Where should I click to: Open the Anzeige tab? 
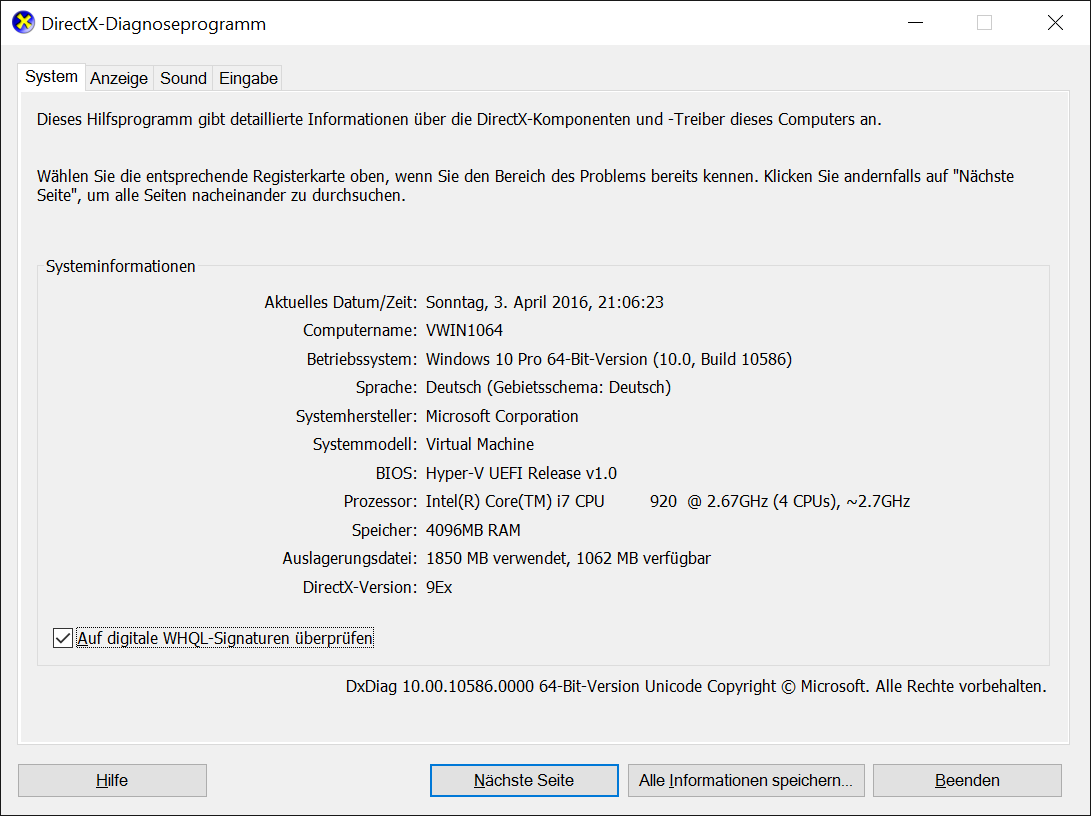coord(119,78)
